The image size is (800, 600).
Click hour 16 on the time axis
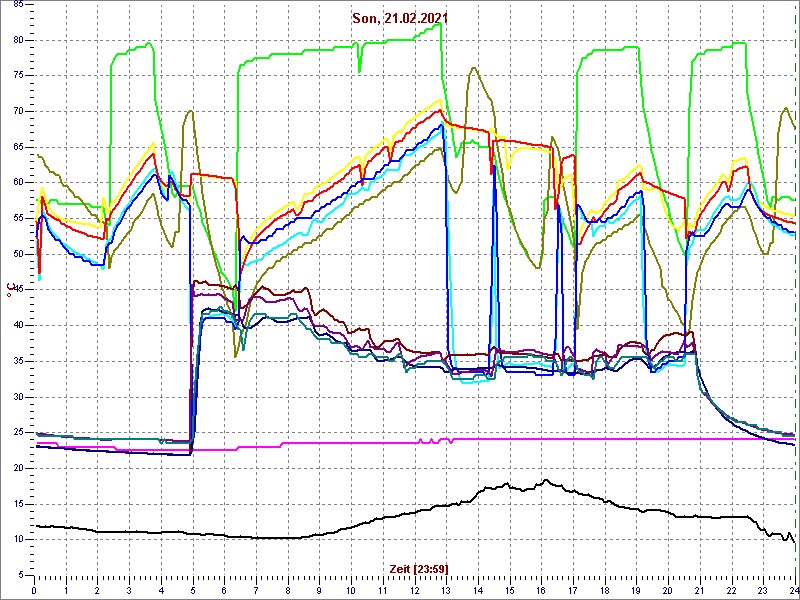(541, 589)
